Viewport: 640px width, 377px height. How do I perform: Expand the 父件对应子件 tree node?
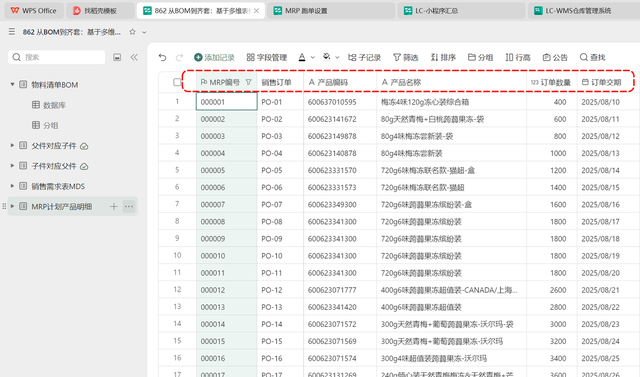(x=12, y=145)
